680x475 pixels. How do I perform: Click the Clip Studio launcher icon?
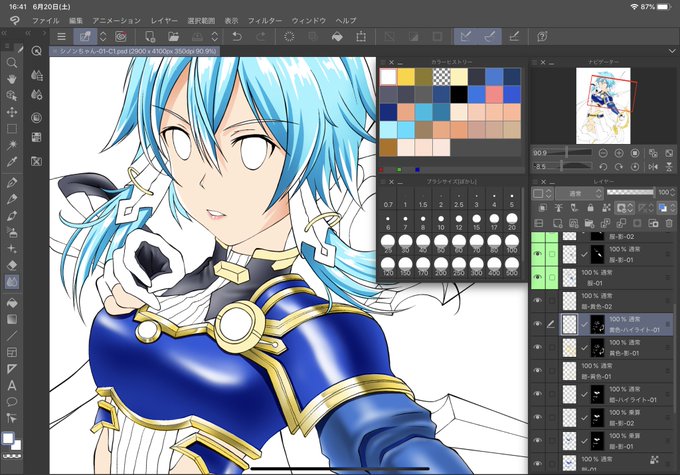click(121, 37)
